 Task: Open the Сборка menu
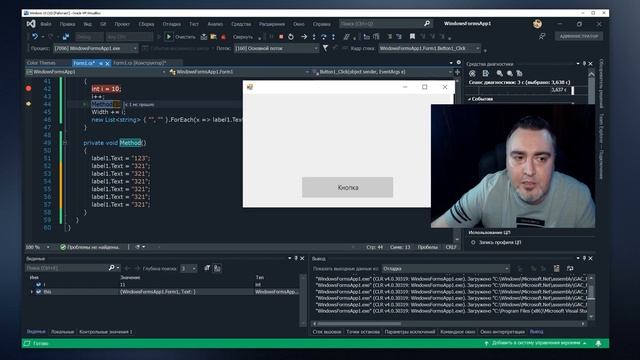[146, 24]
